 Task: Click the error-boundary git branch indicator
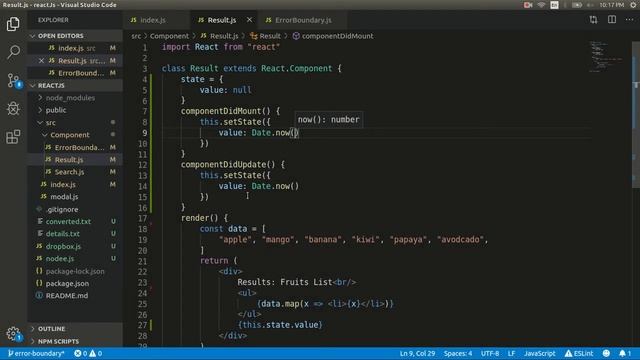click(36, 353)
